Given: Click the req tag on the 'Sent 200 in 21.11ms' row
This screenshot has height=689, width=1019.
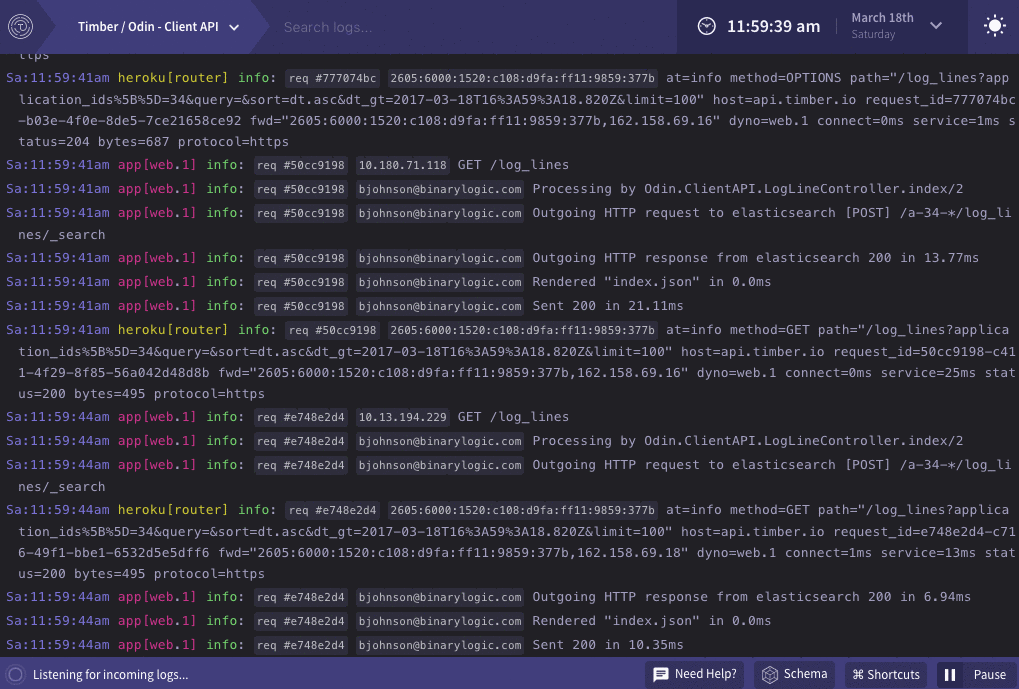Looking at the screenshot, I should 301,306.
